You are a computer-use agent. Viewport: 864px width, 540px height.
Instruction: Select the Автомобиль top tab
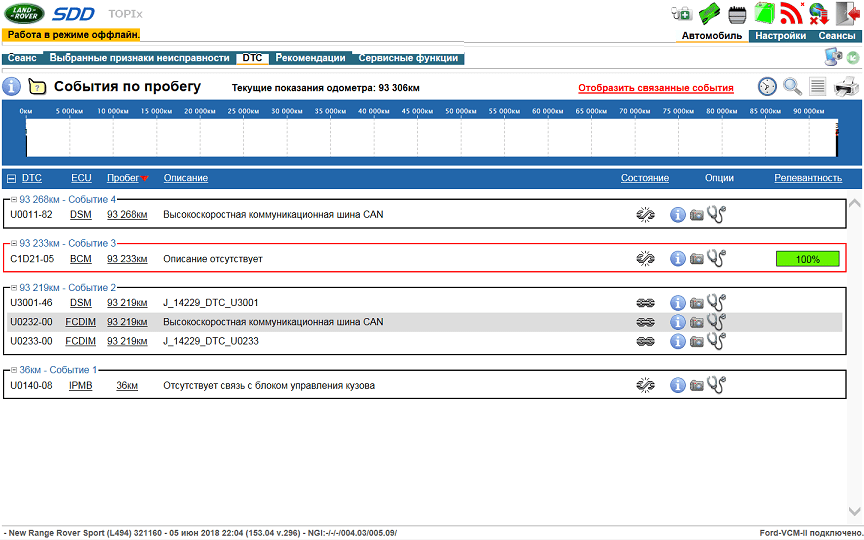712,36
